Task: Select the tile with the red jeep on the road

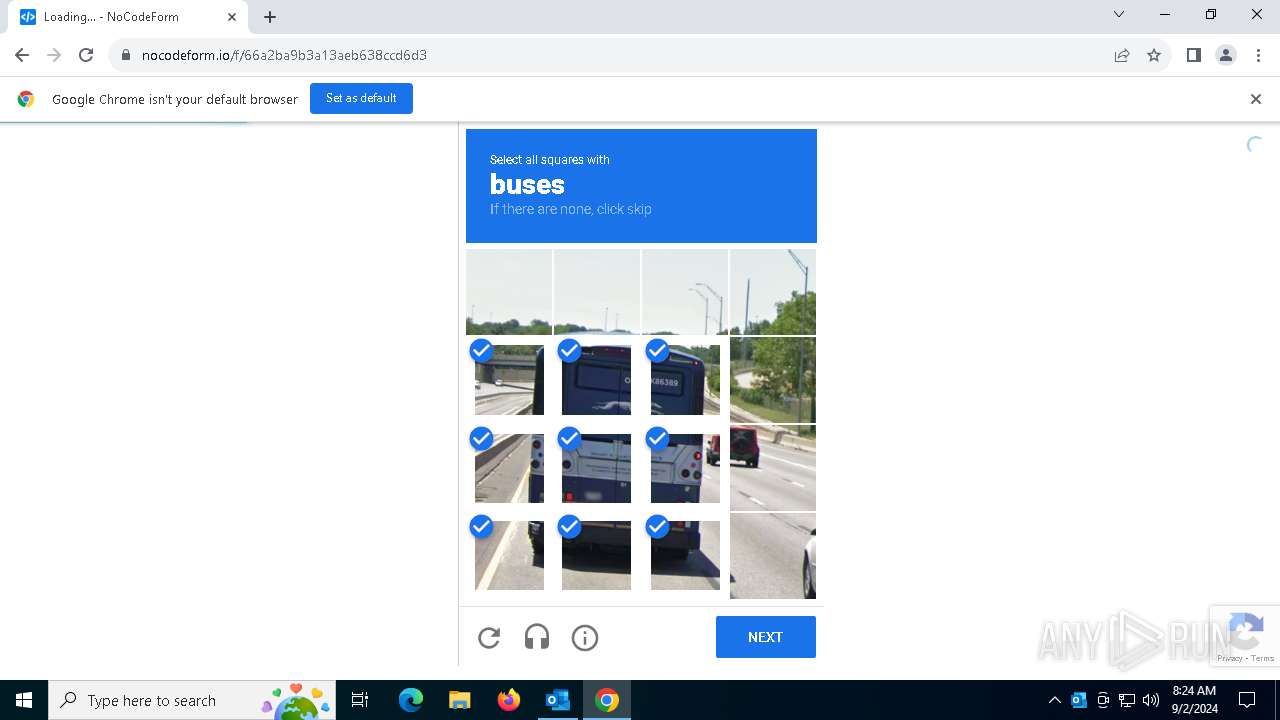Action: [773, 468]
